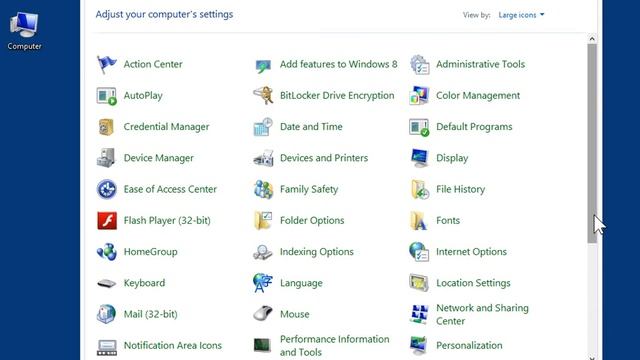
Task: Click the Mouse icon
Action: pos(263,314)
